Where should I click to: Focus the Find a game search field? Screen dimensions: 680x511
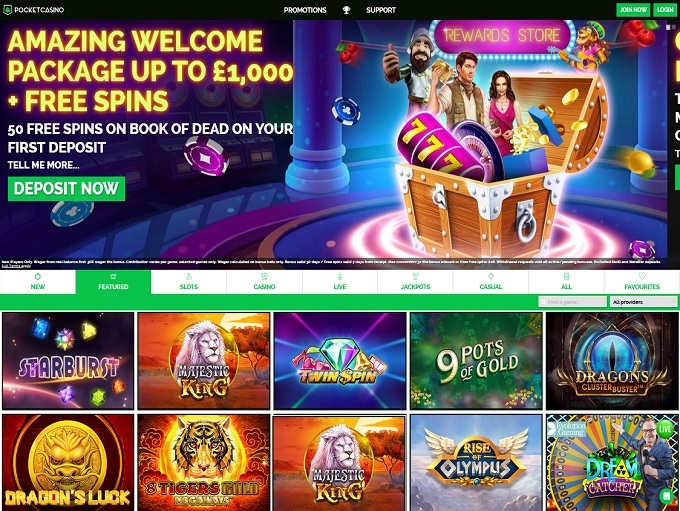[572, 301]
